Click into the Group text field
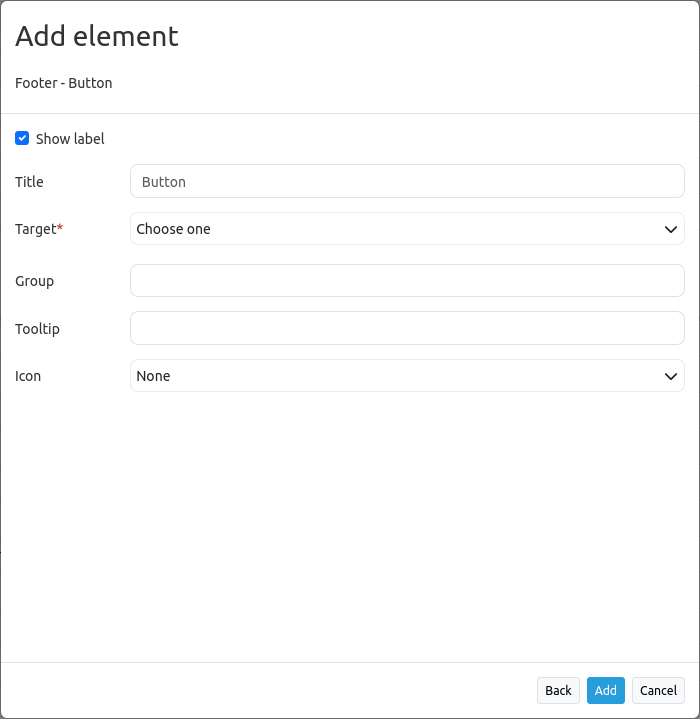700x719 pixels. 407,281
